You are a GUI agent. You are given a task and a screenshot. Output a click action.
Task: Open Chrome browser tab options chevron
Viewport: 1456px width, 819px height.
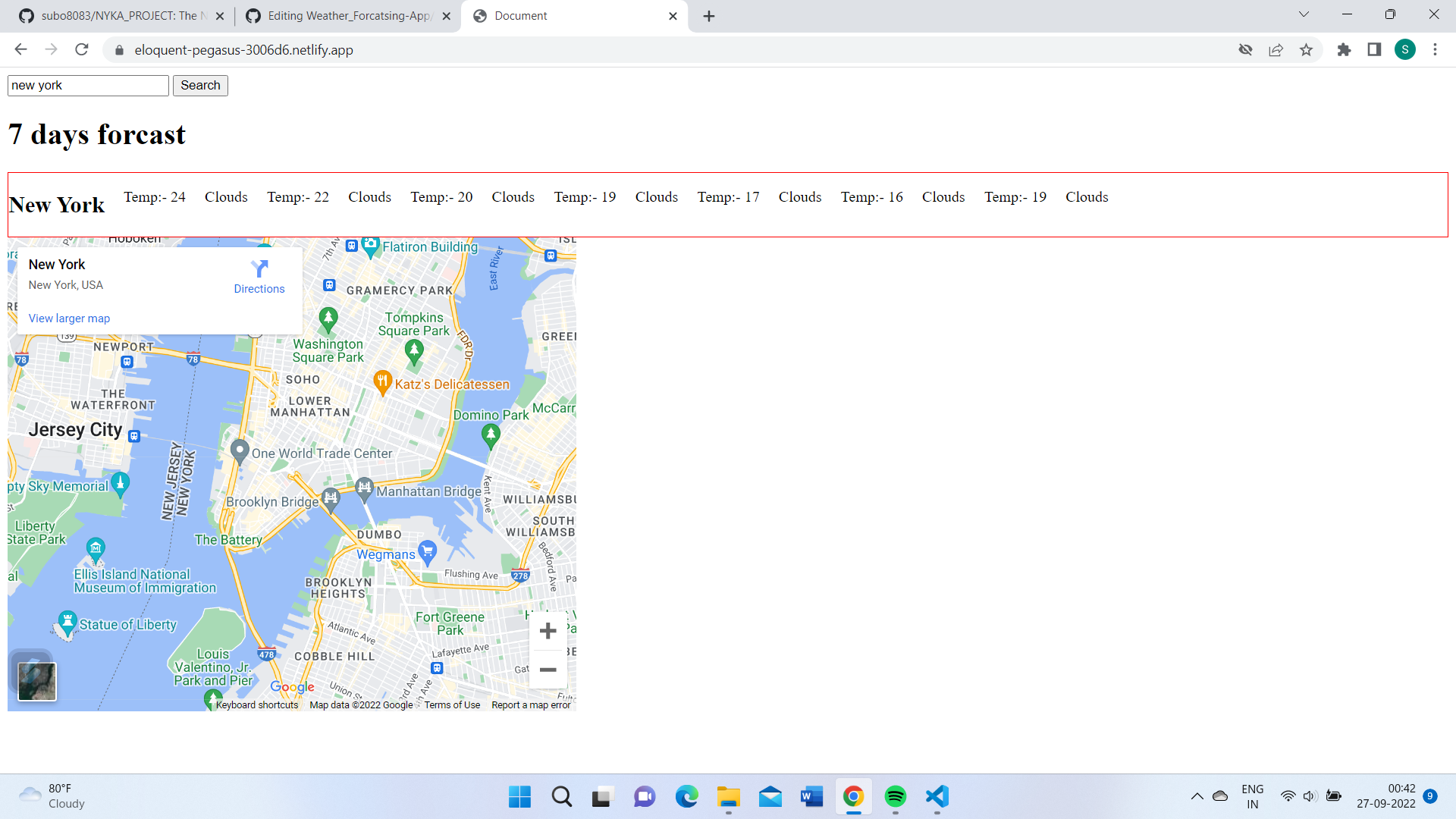[x=1303, y=15]
